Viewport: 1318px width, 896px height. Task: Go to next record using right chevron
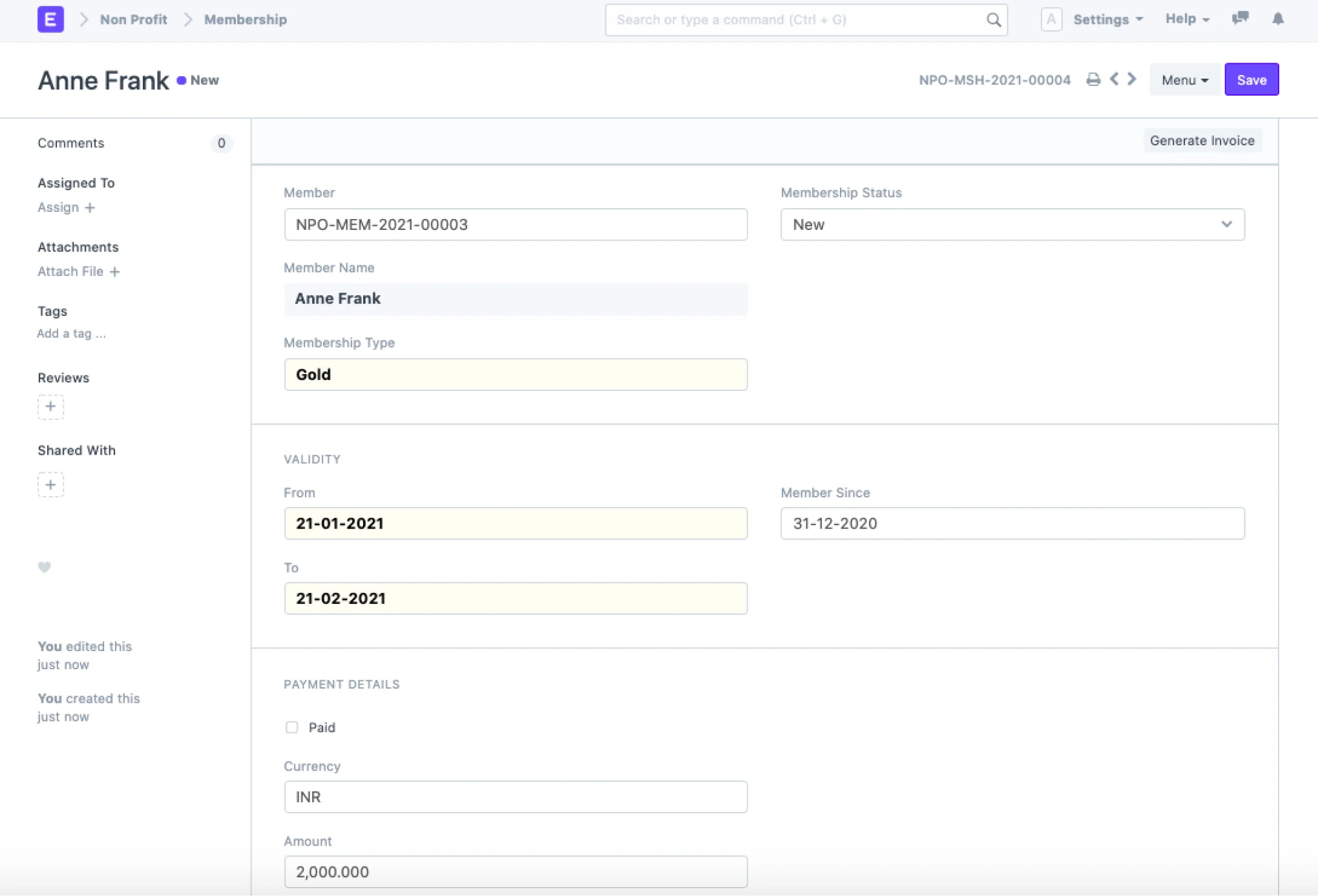click(1131, 79)
